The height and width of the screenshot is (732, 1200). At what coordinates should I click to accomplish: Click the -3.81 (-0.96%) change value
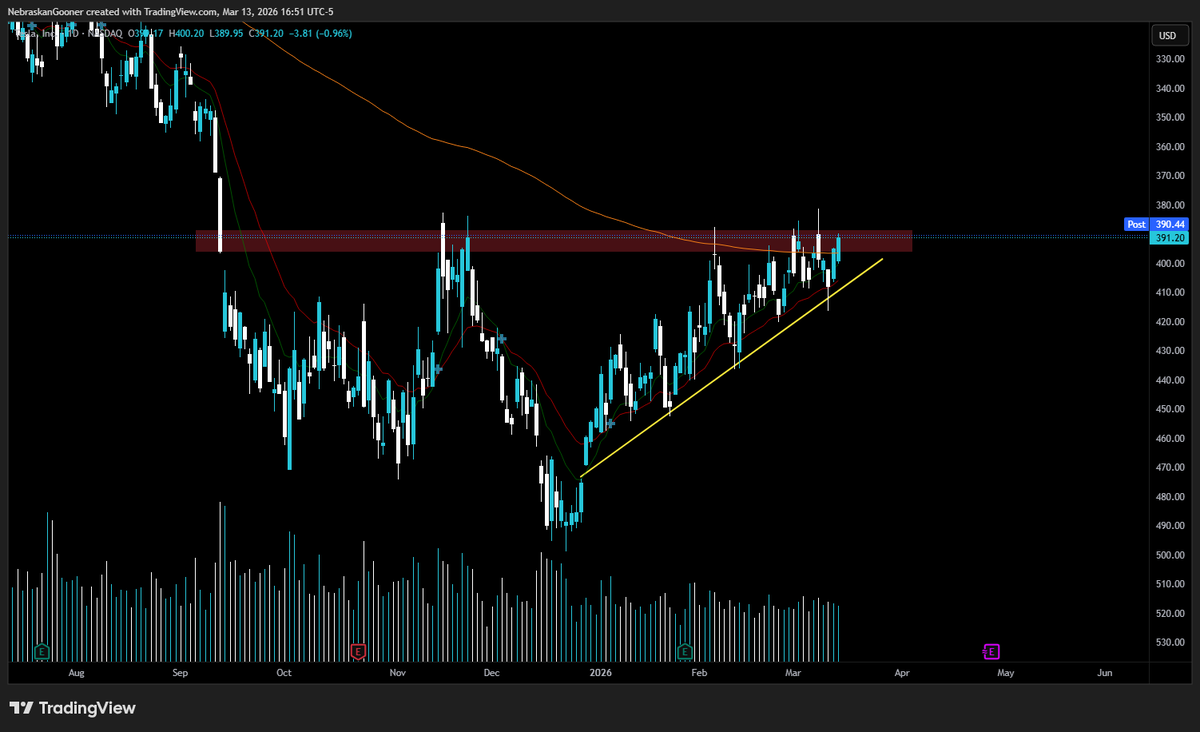[x=322, y=33]
